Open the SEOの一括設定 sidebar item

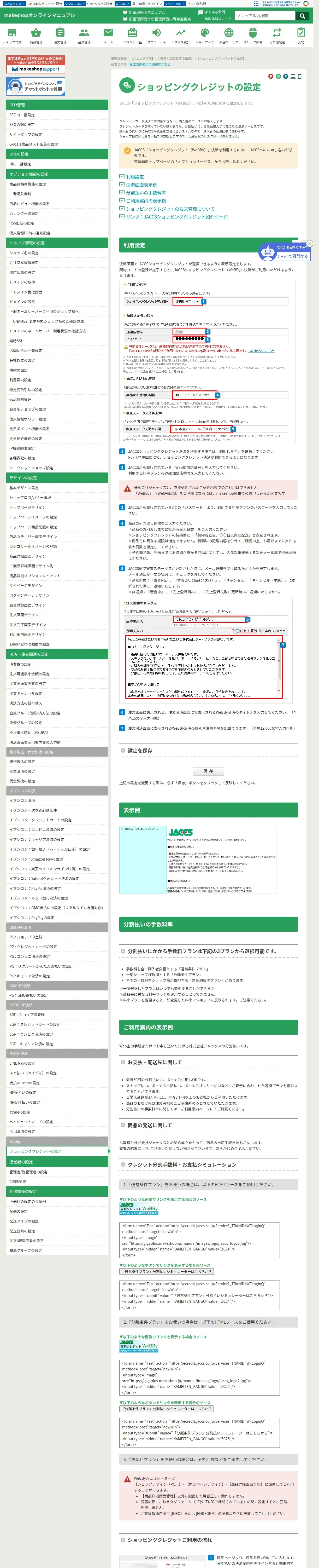click(57, 114)
